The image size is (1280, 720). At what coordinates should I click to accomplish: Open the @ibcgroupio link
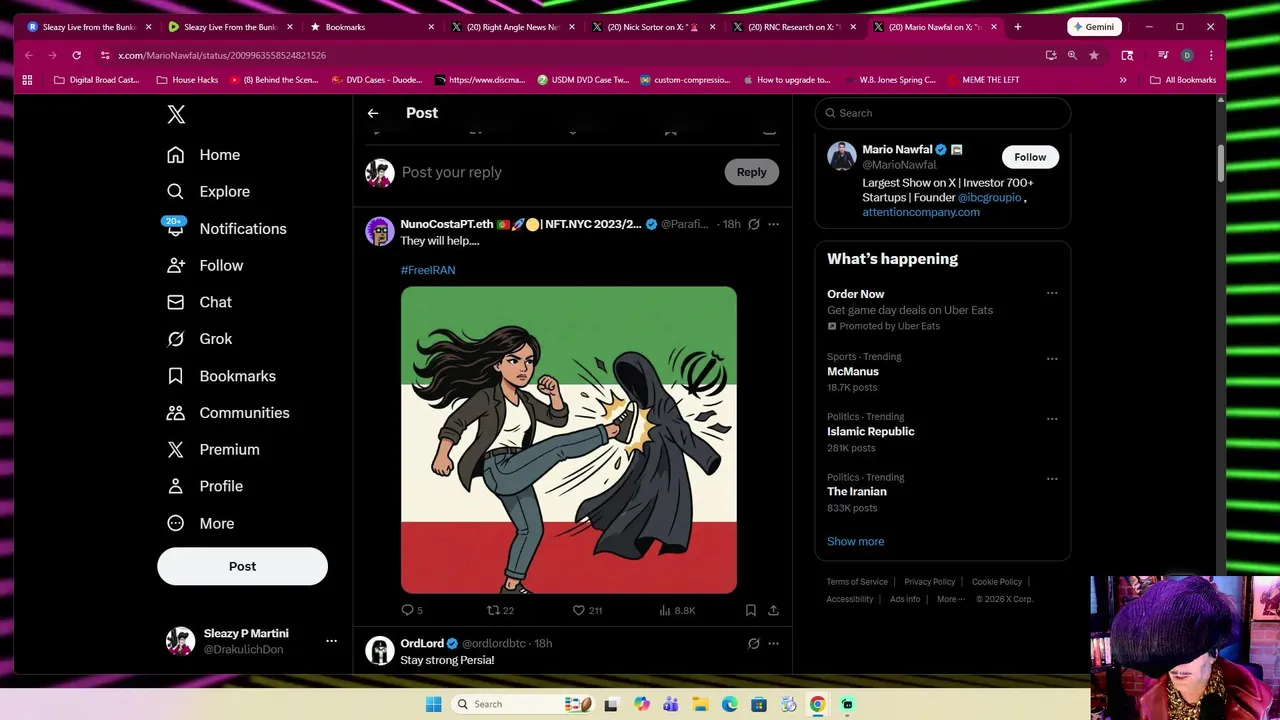(x=989, y=198)
